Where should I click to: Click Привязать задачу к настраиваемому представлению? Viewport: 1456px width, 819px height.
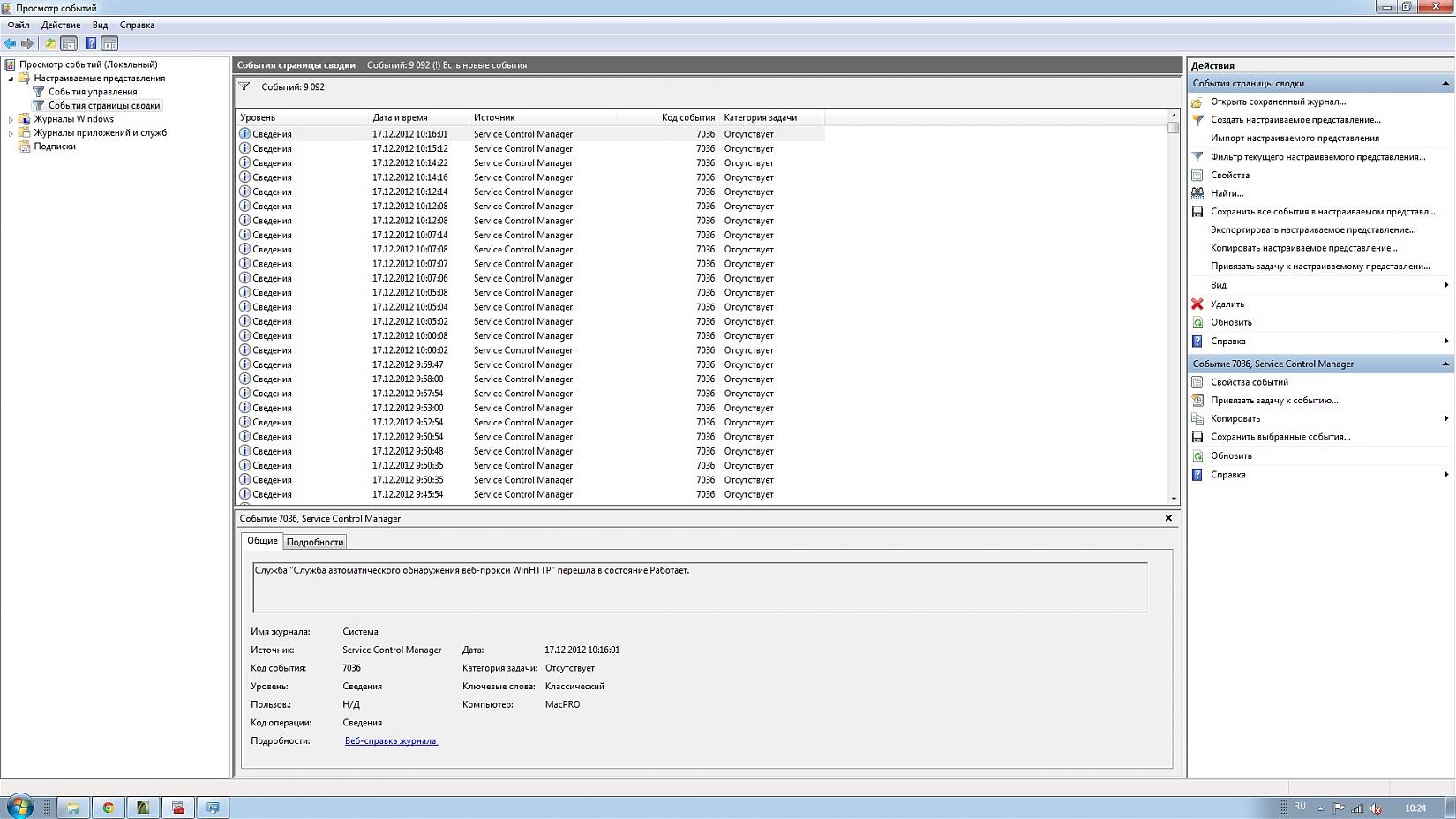[x=1320, y=267]
